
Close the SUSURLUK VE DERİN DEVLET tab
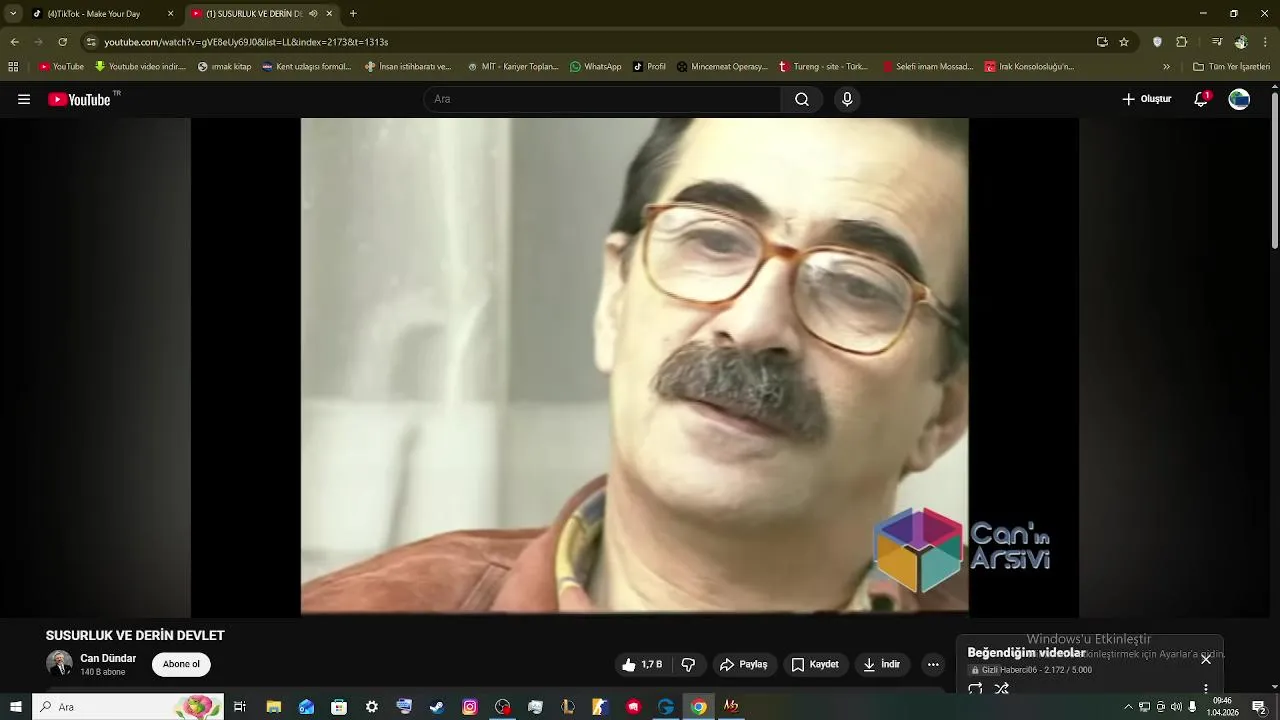point(329,14)
